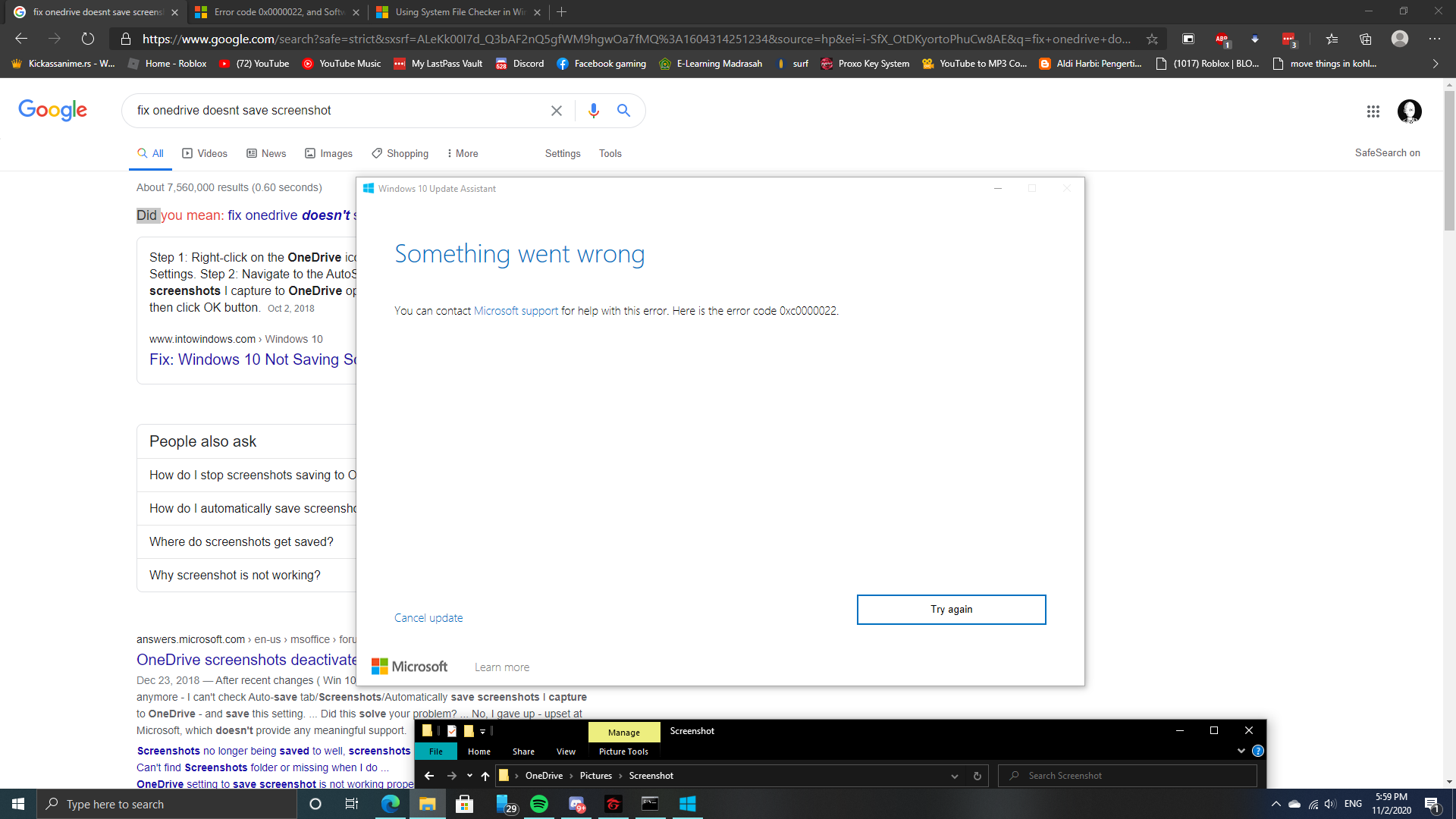
Task: Click the Google search magnifier button
Action: pyautogui.click(x=623, y=111)
